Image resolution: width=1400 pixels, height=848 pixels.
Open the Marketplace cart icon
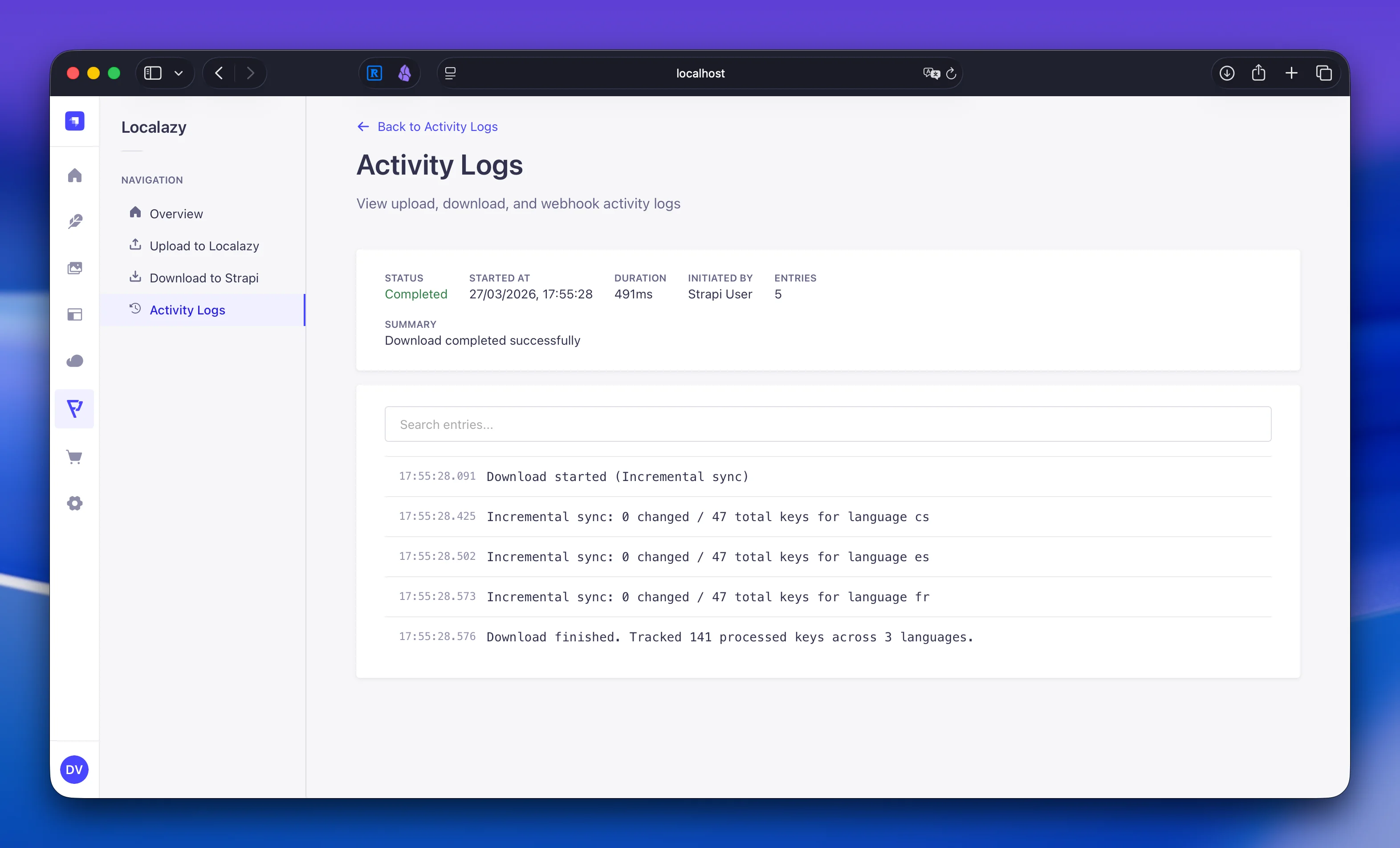click(x=74, y=457)
